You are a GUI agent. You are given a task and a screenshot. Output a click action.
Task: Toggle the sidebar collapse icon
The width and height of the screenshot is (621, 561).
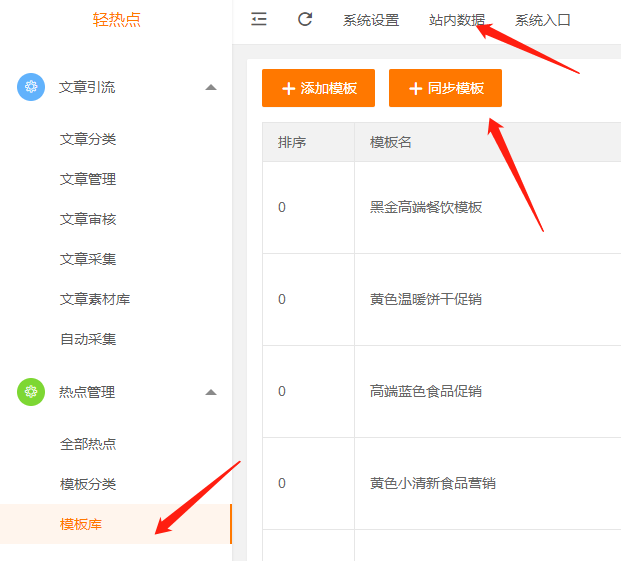(x=259, y=19)
